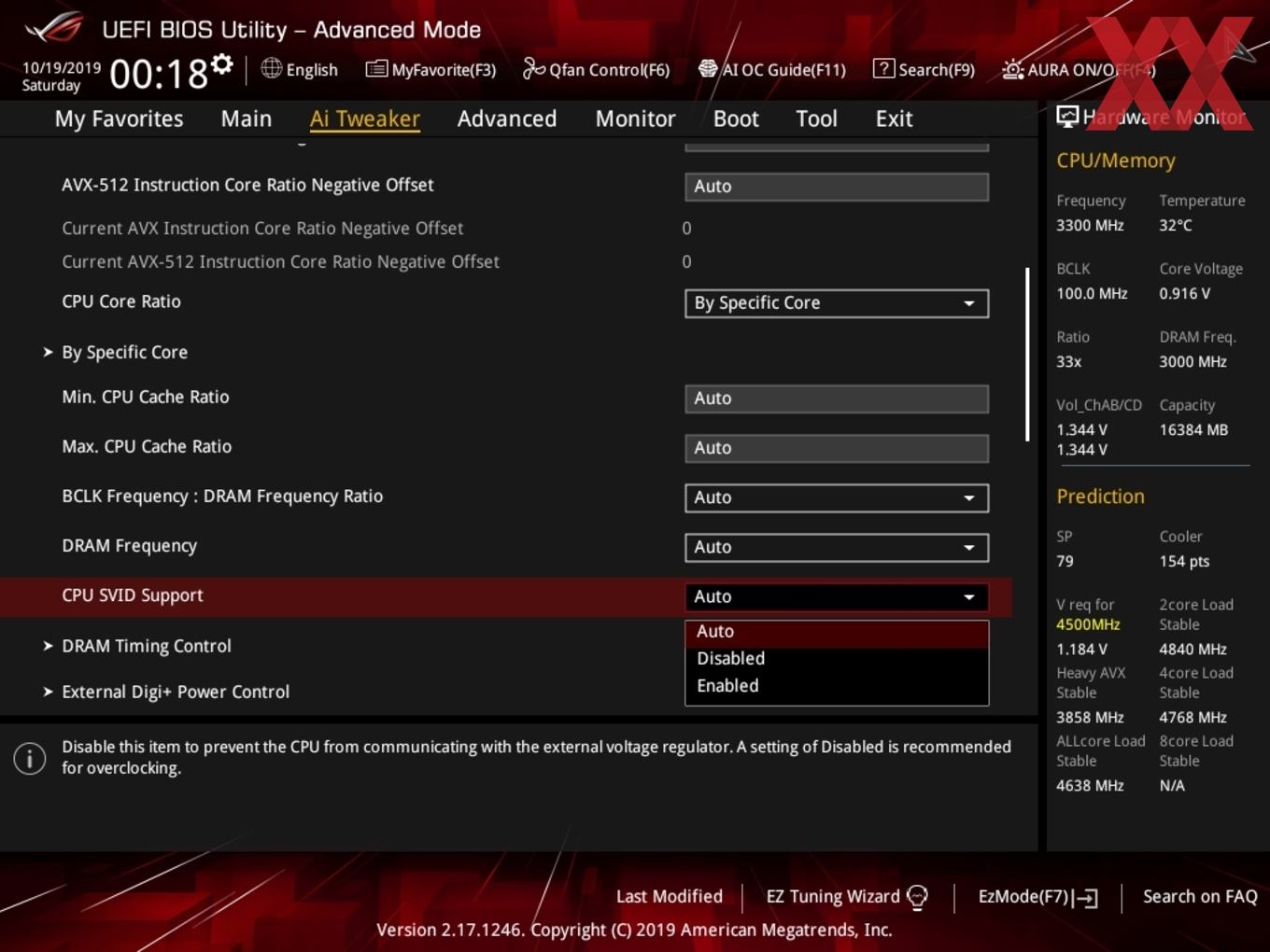Click the ROG logo
This screenshot has height=952, width=1270.
[x=54, y=27]
